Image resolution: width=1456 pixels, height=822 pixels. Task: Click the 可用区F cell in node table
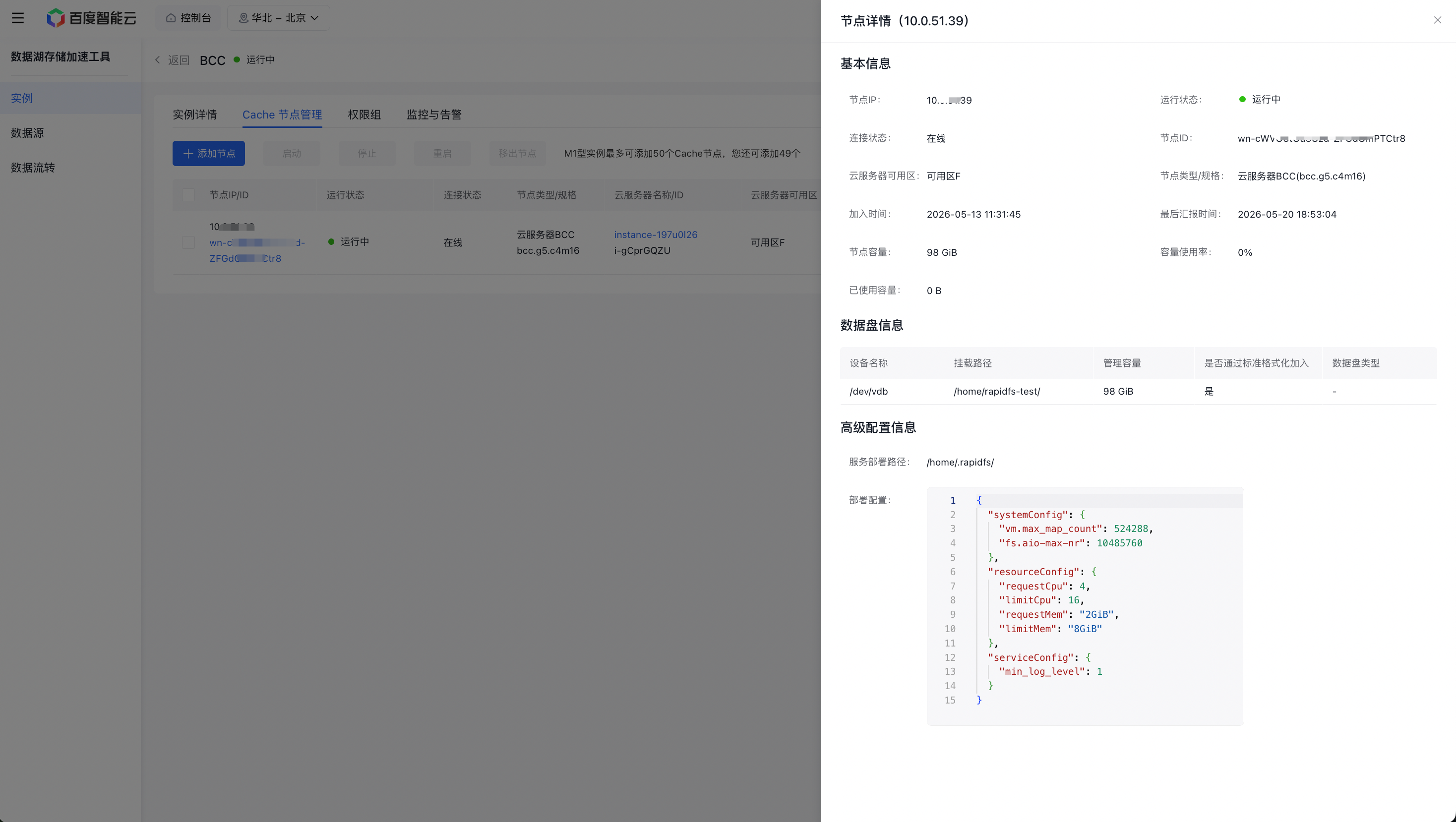pos(768,242)
